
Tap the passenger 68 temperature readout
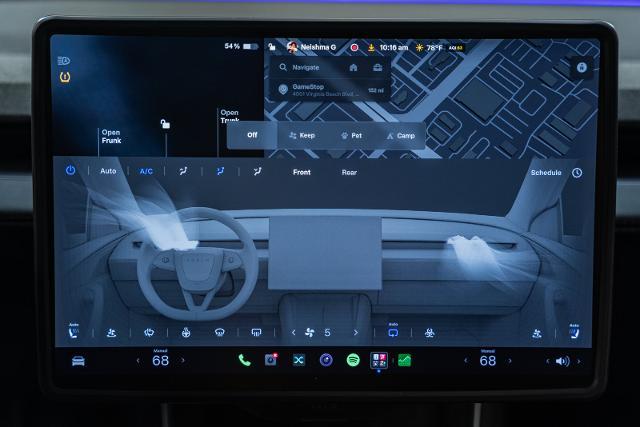(x=488, y=361)
